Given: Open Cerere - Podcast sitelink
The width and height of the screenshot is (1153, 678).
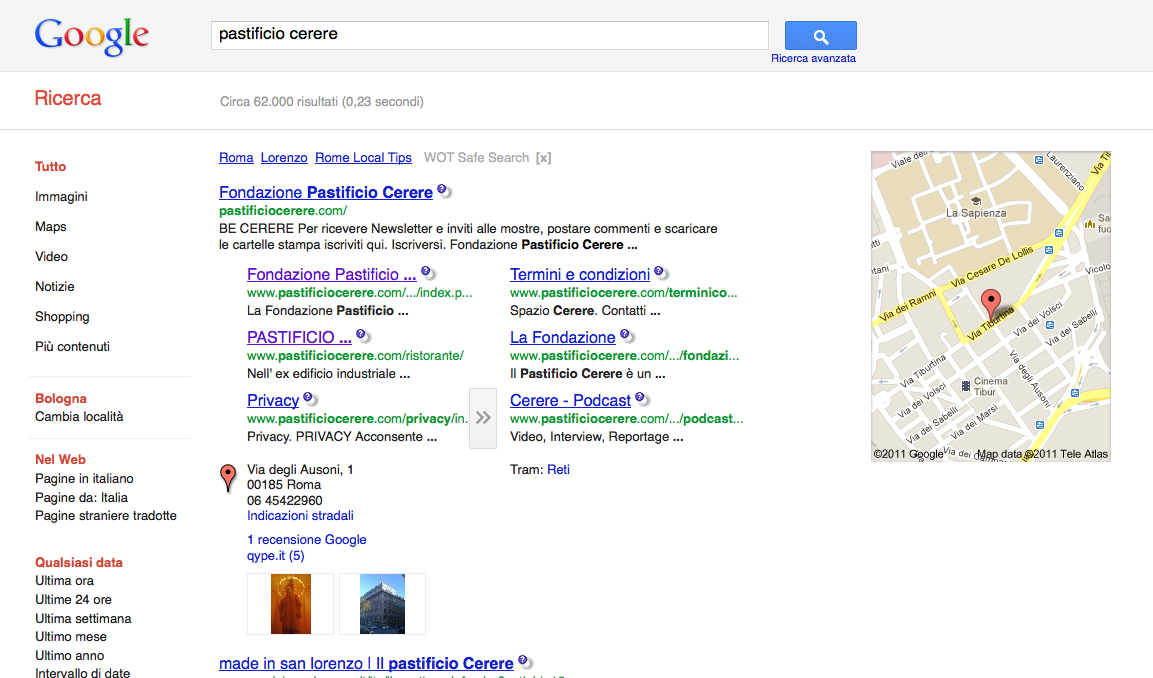Looking at the screenshot, I should coord(571,401).
